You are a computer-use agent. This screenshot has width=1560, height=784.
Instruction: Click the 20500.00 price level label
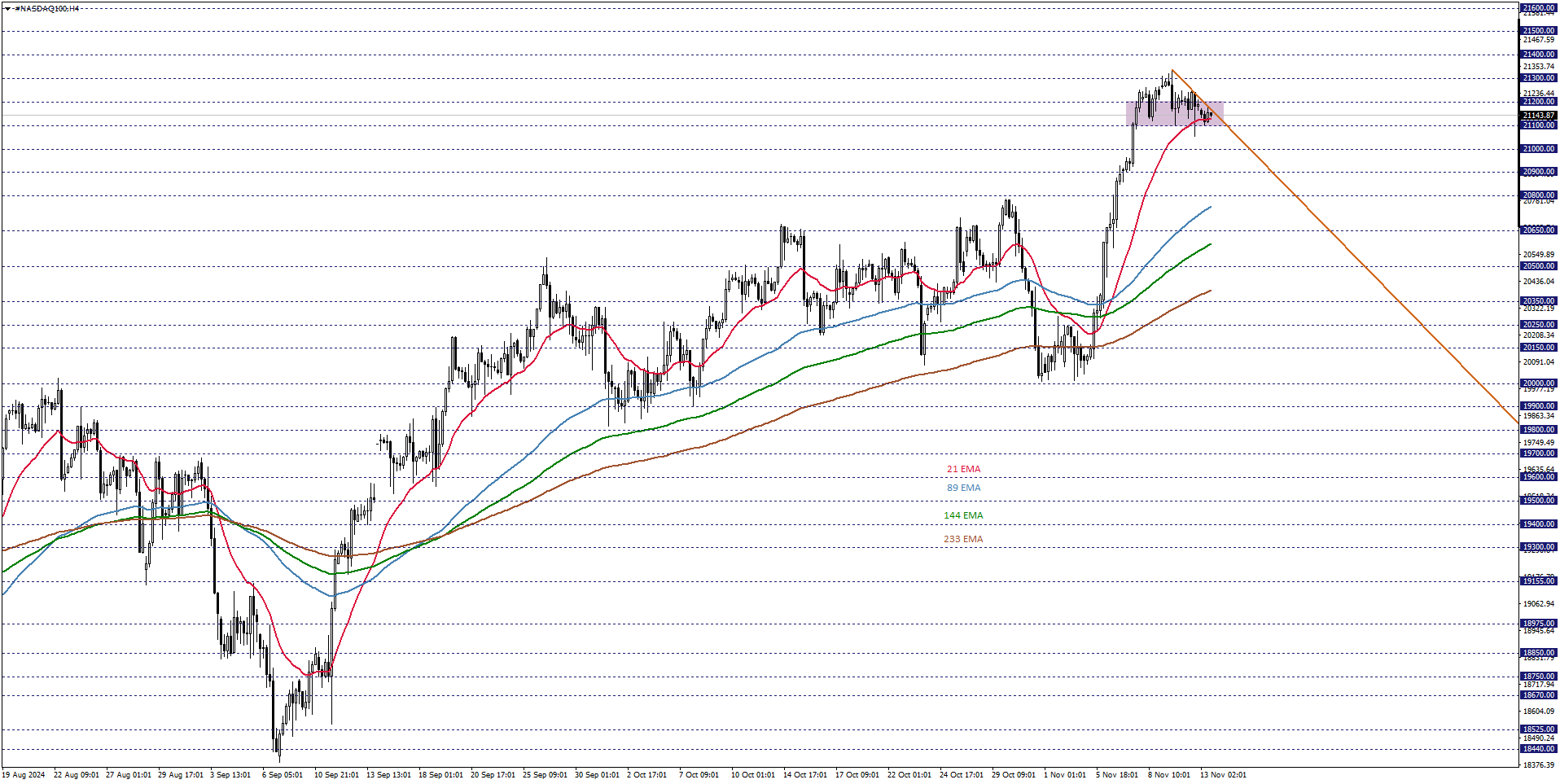tap(1539, 266)
